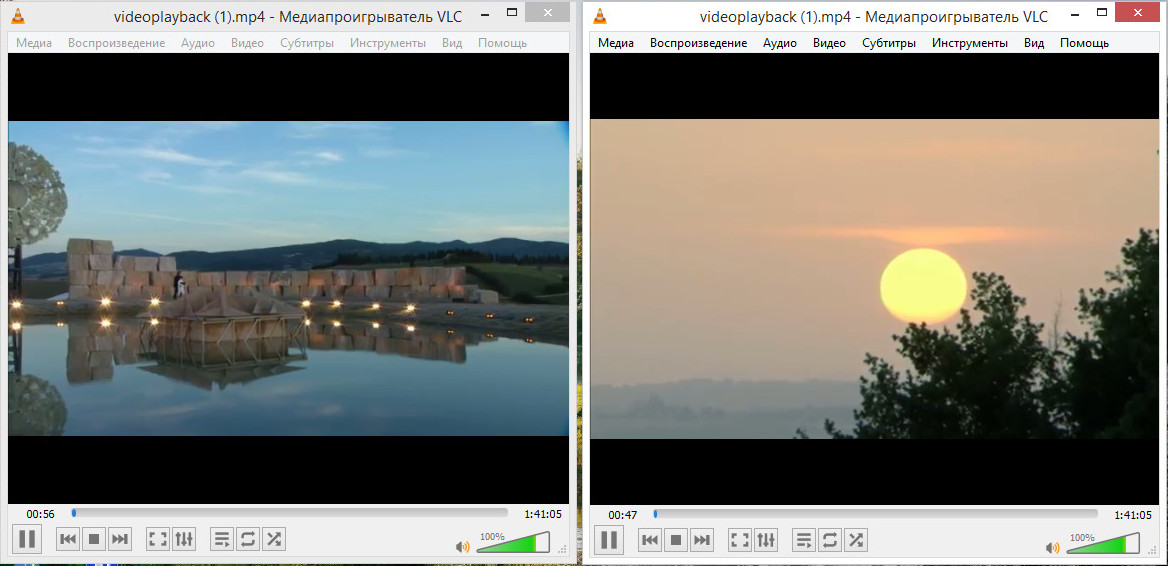Adjust volume slider in the left VLC window
This screenshot has width=1168, height=566.
point(512,542)
